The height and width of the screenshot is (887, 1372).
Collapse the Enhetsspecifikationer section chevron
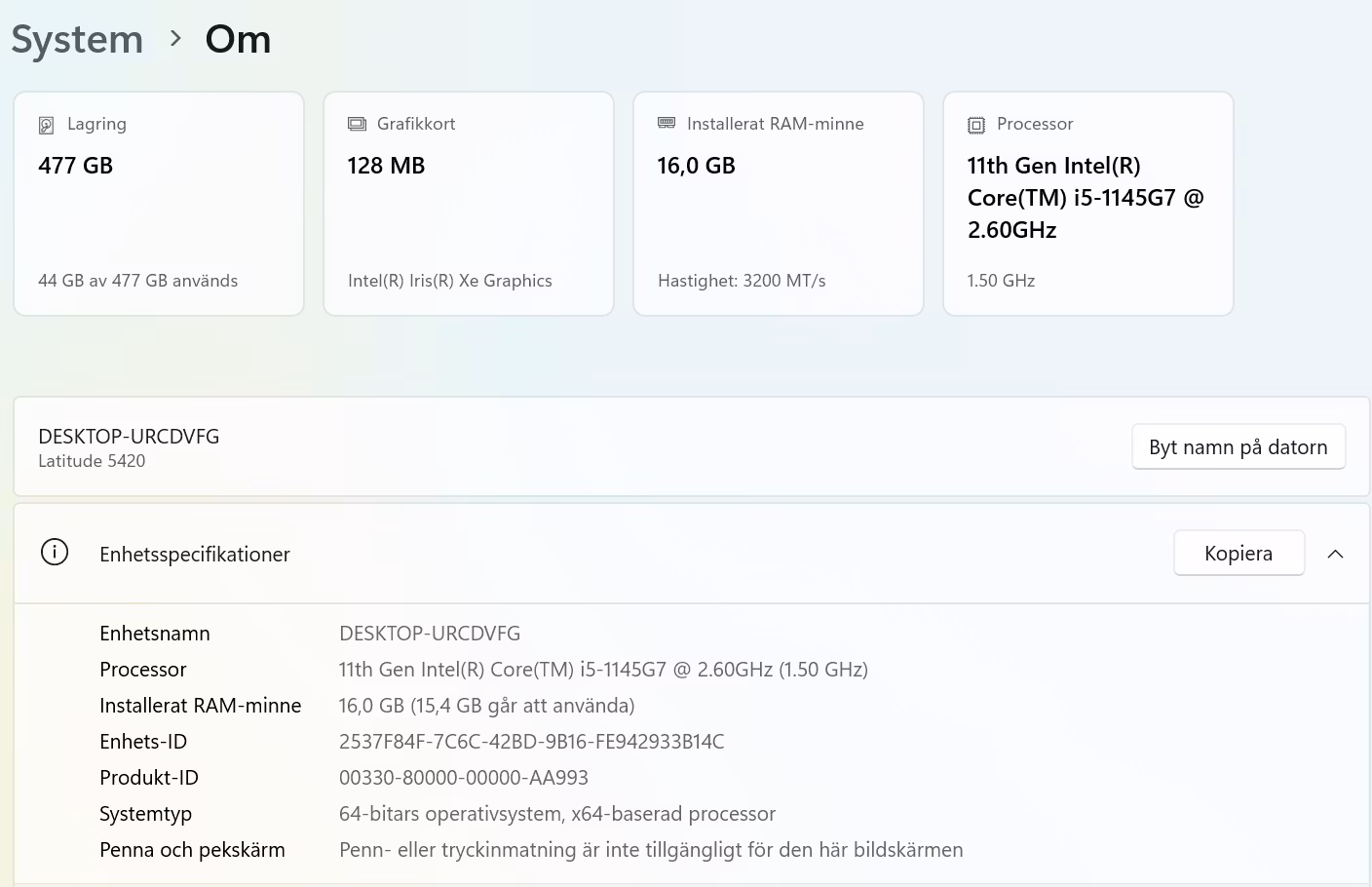point(1335,554)
